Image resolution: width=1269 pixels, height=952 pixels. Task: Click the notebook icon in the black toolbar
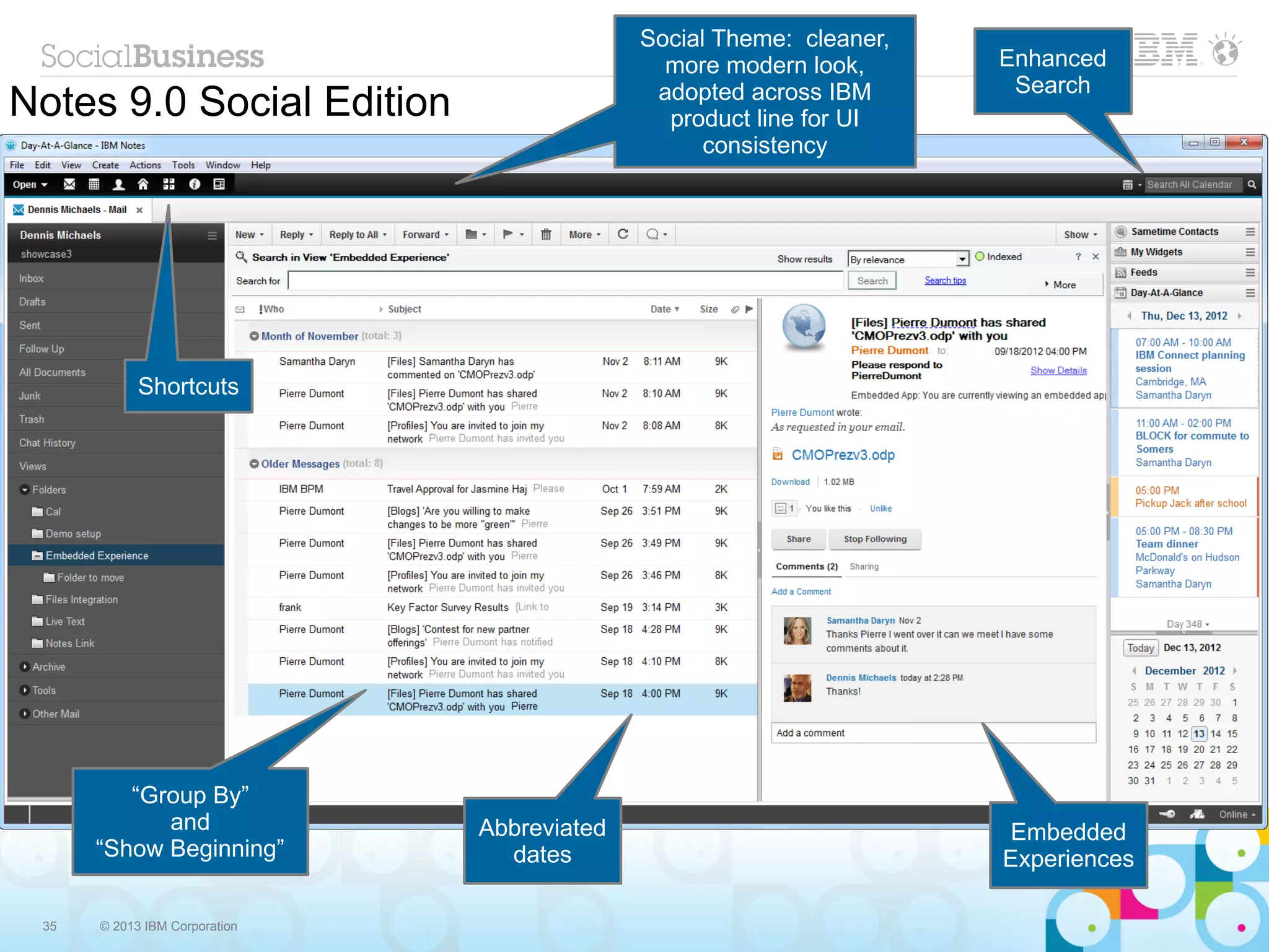click(219, 184)
